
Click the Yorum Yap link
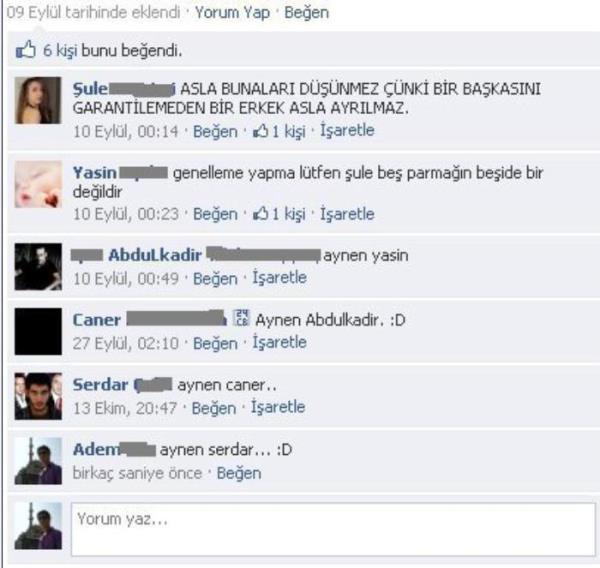point(232,13)
